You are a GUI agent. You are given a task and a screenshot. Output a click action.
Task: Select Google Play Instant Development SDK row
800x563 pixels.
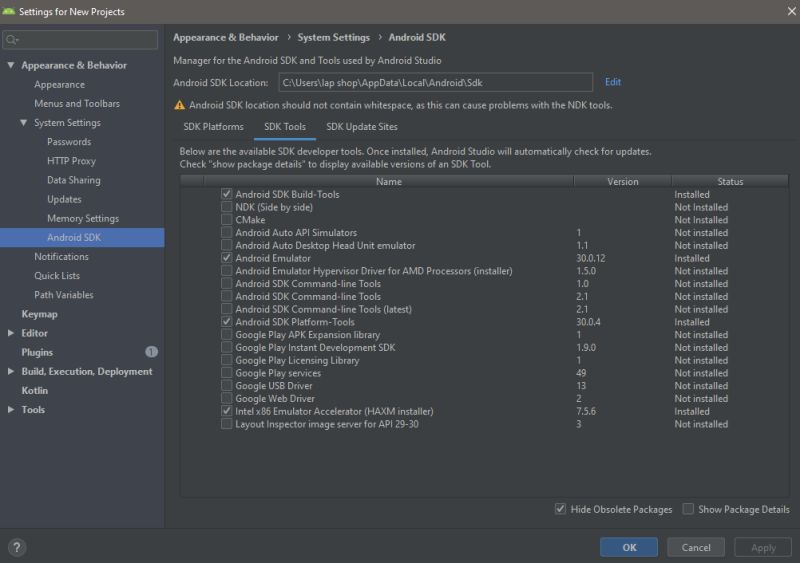(484, 347)
